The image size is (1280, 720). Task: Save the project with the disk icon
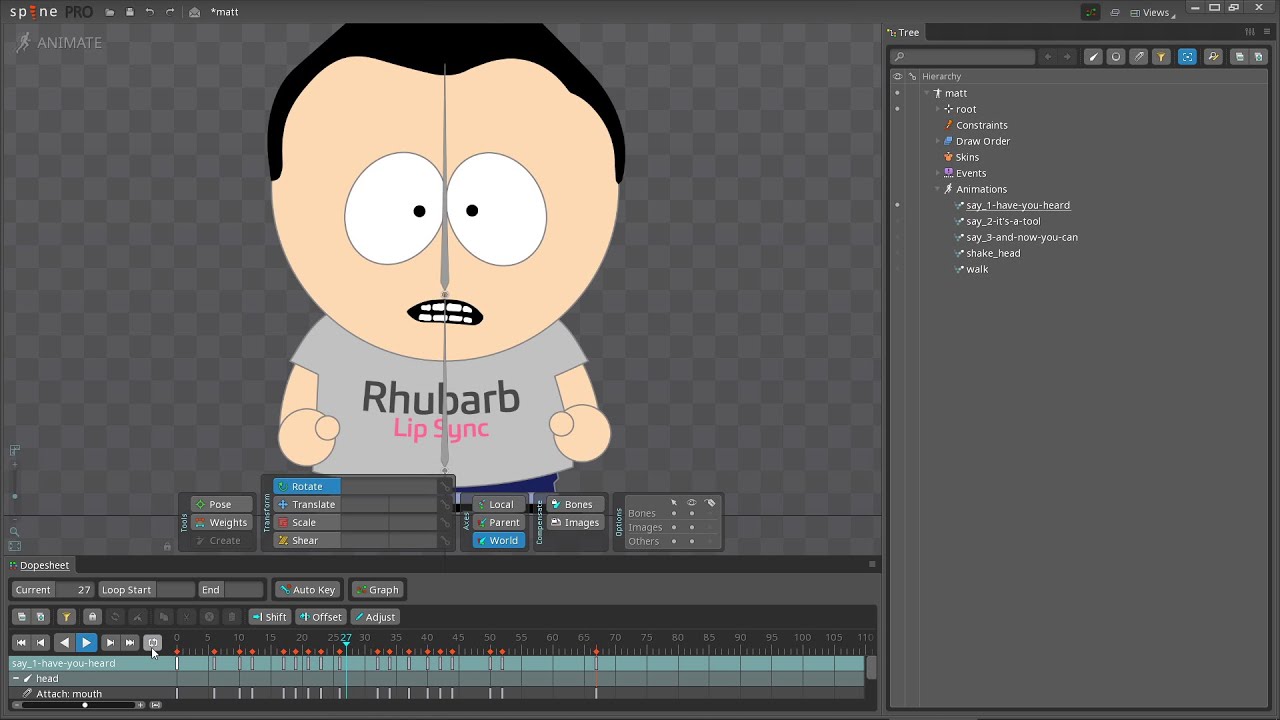coord(129,12)
